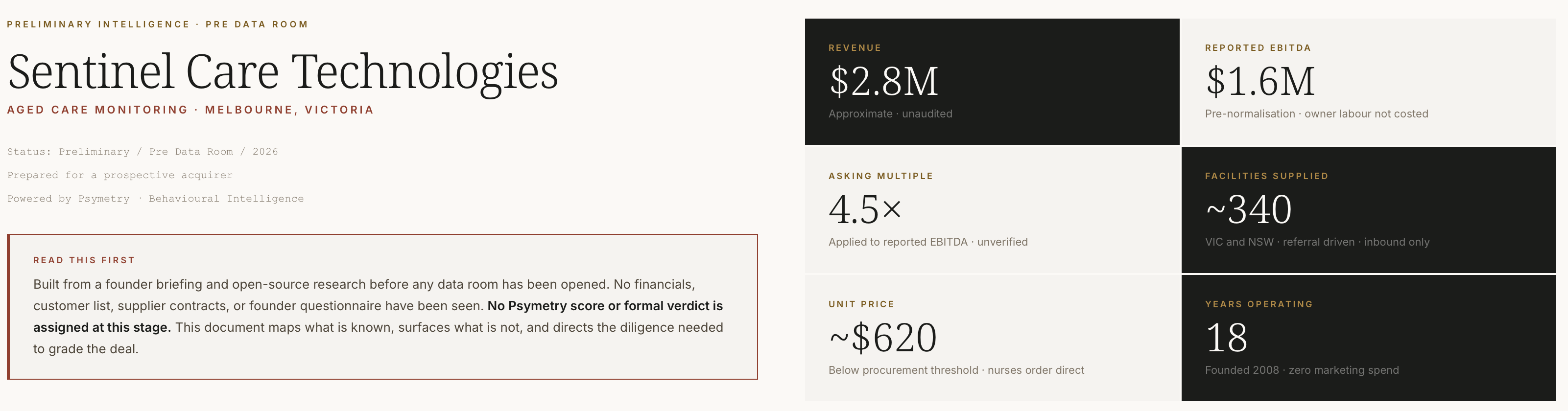The height and width of the screenshot is (411, 1568).
Task: Select the Revenue $2.8M card
Action: (x=992, y=82)
